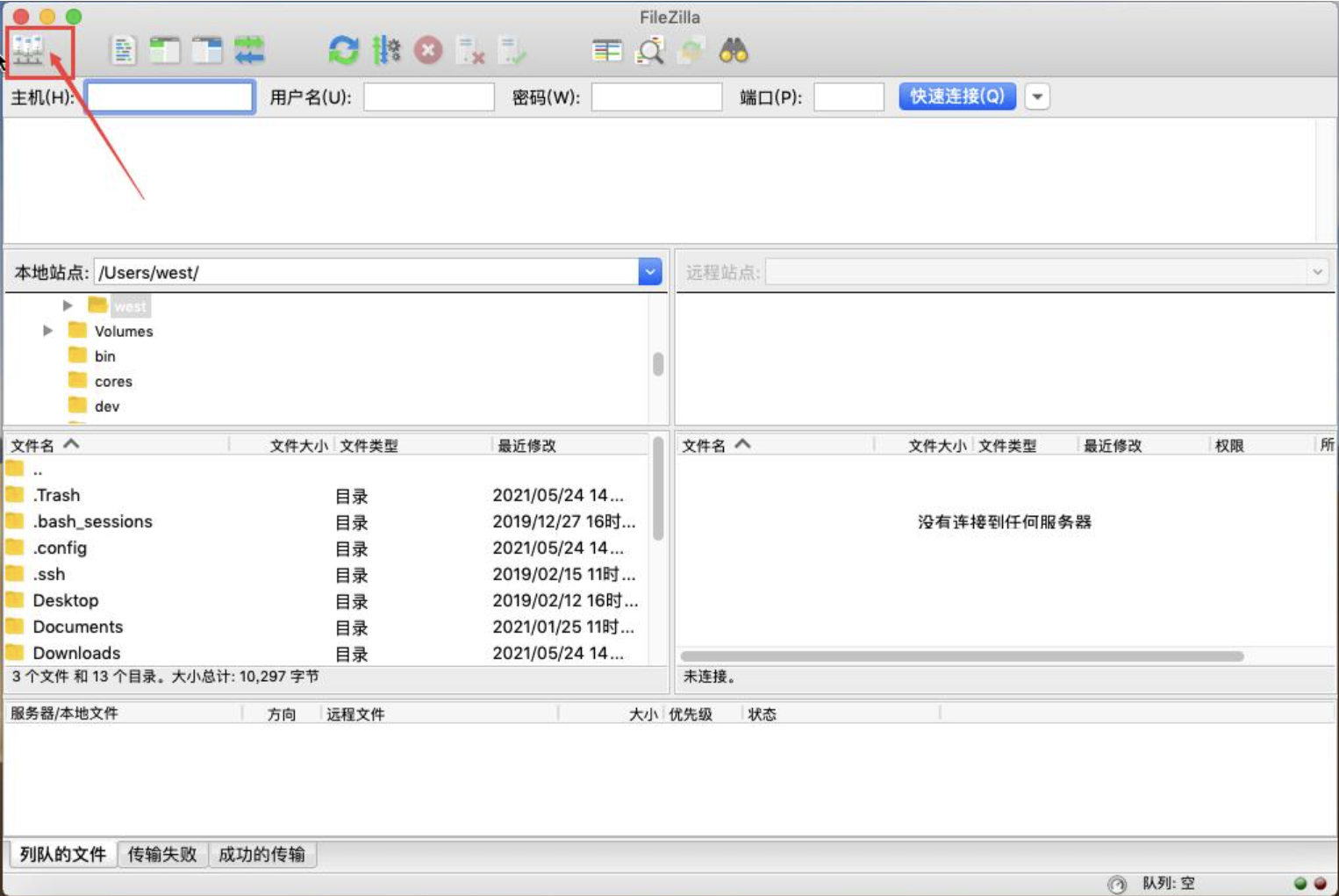Switch to the 成功的传输 tab
This screenshot has width=1339, height=896.
261,854
